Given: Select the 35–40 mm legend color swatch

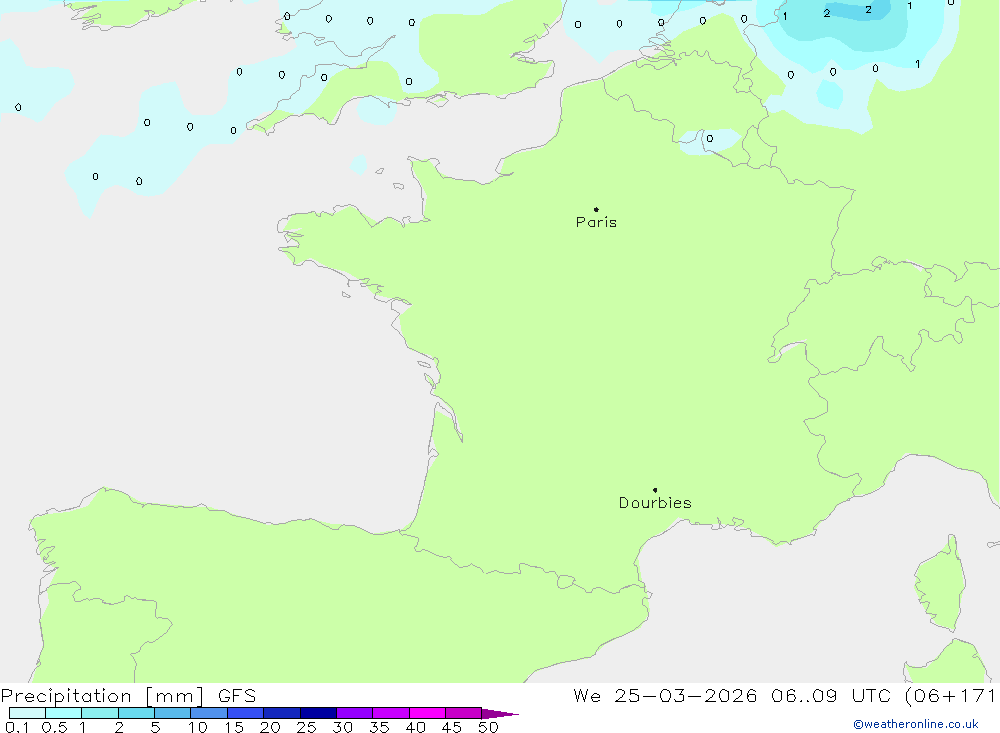Looking at the screenshot, I should click(390, 713).
